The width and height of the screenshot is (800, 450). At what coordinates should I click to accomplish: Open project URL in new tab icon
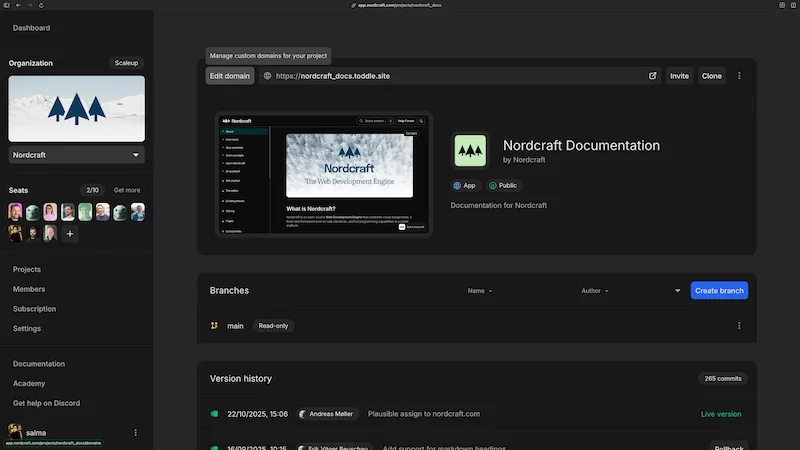652,76
